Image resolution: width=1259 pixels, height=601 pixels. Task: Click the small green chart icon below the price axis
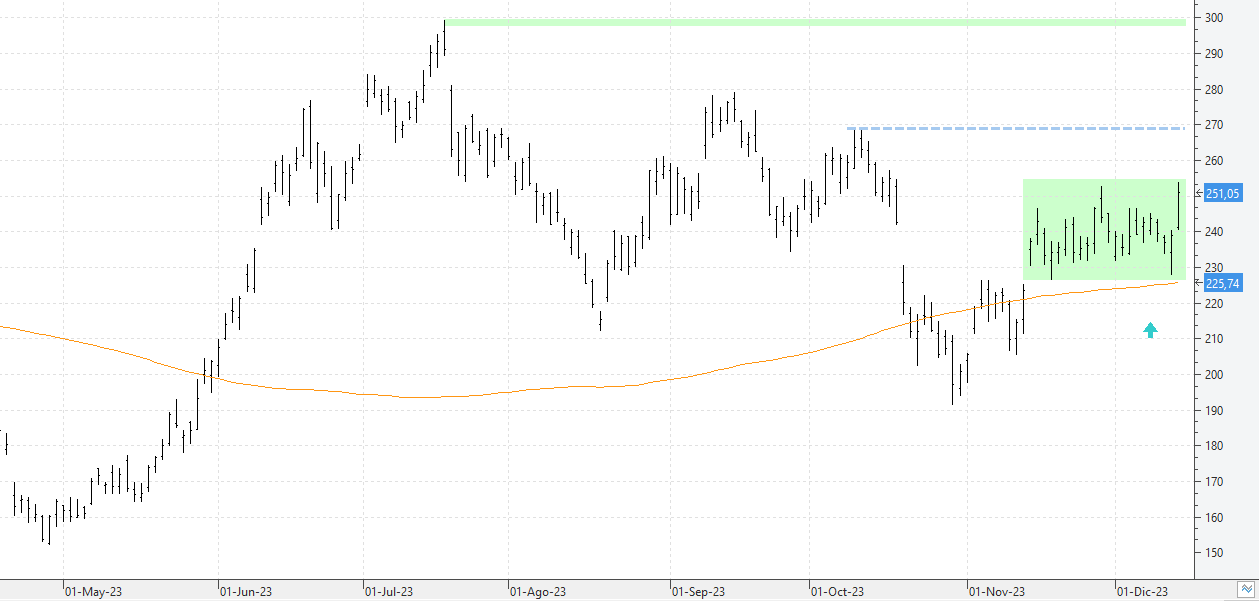pyautogui.click(x=1247, y=589)
